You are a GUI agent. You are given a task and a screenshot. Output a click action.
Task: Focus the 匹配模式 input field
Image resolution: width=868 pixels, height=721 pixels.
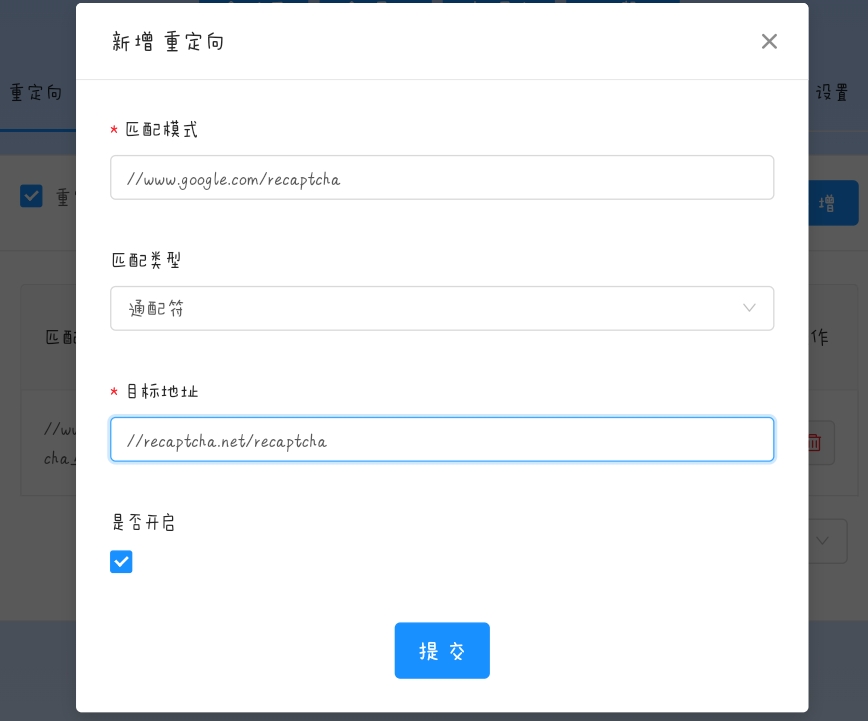click(x=441, y=178)
